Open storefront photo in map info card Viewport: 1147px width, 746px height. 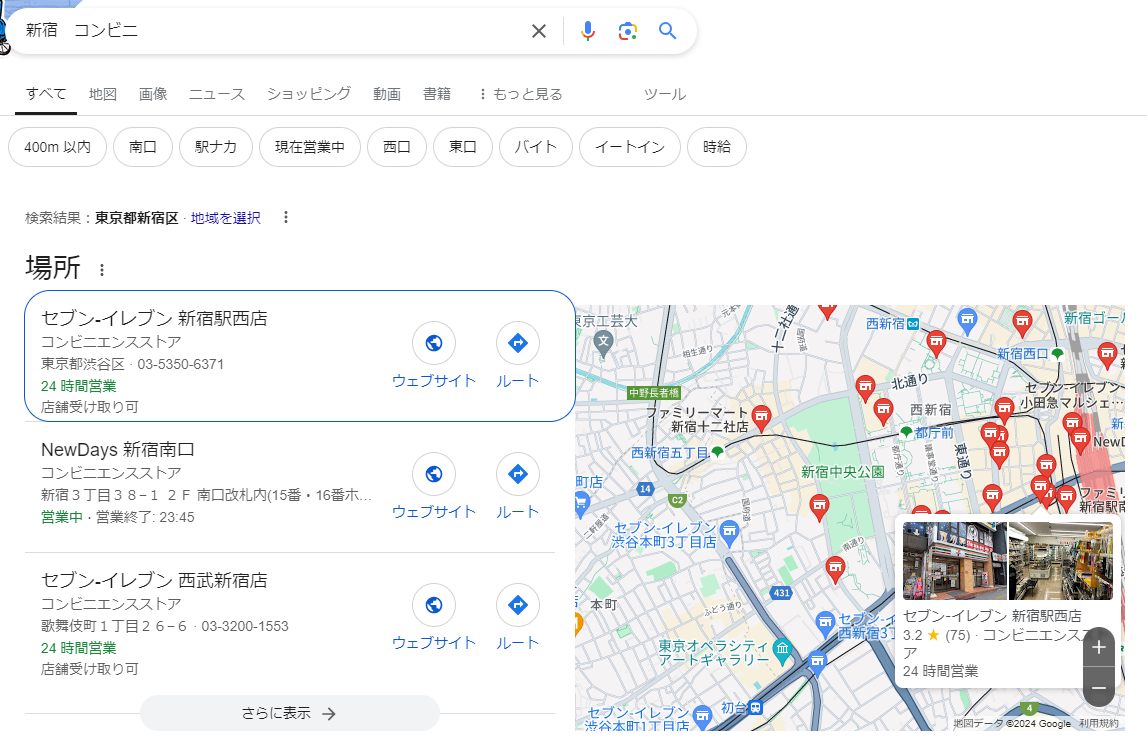point(955,561)
